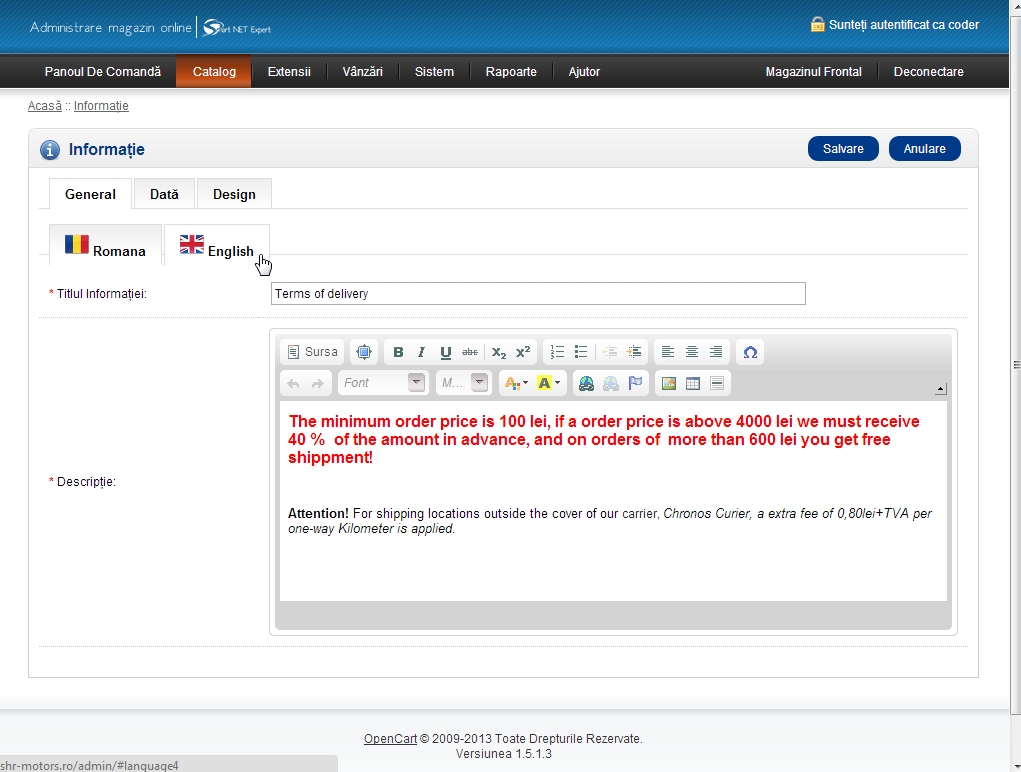This screenshot has width=1021, height=772.
Task: Toggle strikethrough formatting
Action: coord(469,352)
